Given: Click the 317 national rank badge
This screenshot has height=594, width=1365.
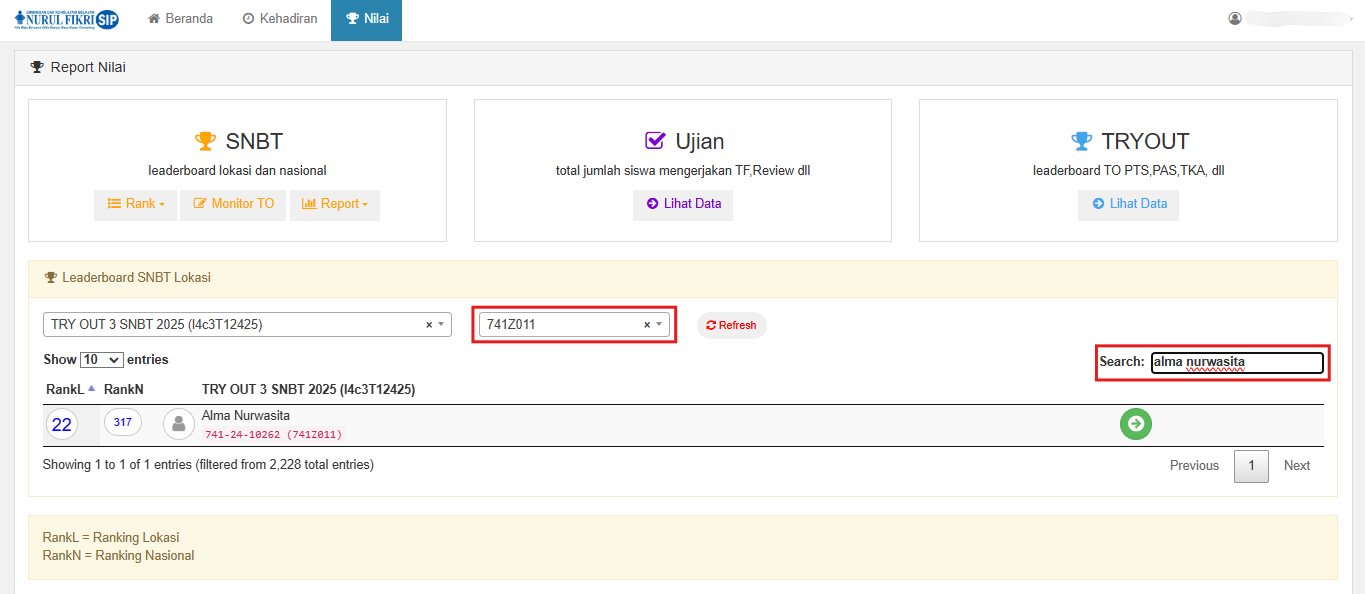Looking at the screenshot, I should point(122,423).
